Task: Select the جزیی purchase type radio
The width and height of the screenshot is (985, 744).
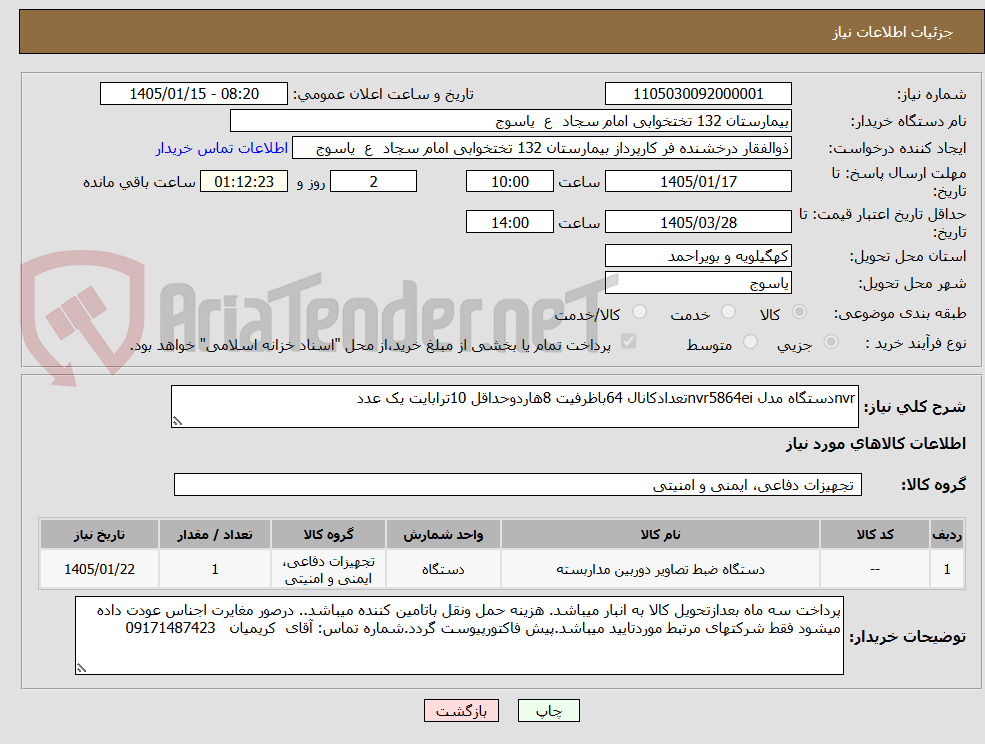Action: click(x=830, y=342)
